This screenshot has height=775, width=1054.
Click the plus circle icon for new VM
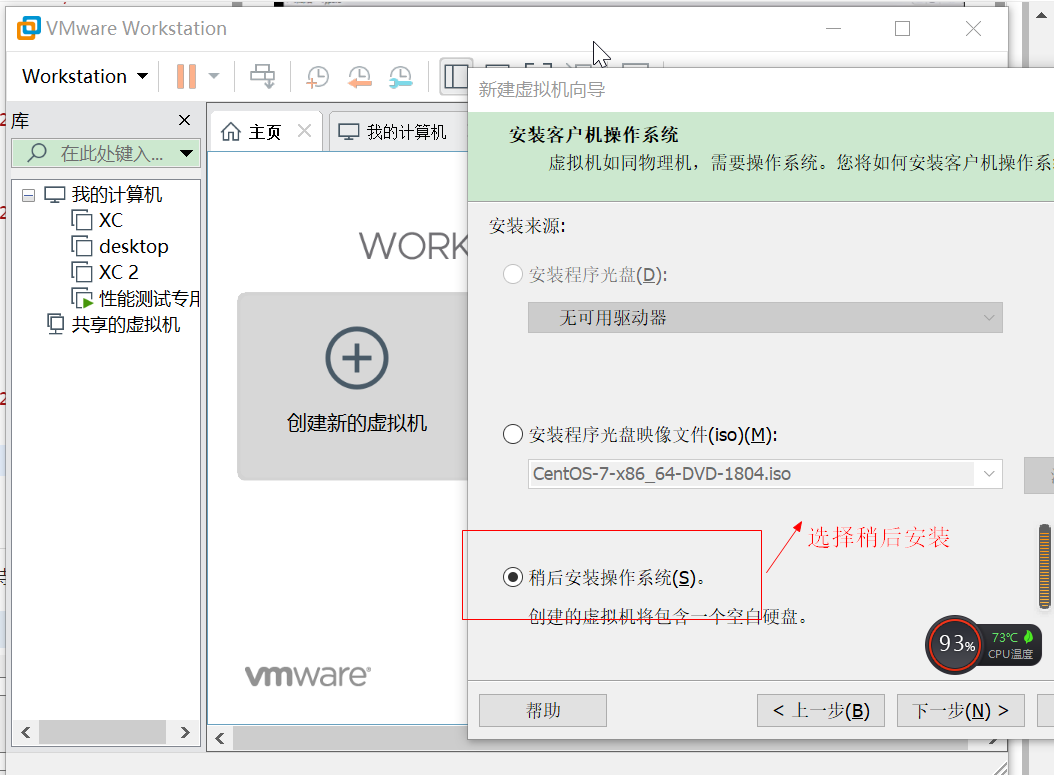(x=357, y=358)
